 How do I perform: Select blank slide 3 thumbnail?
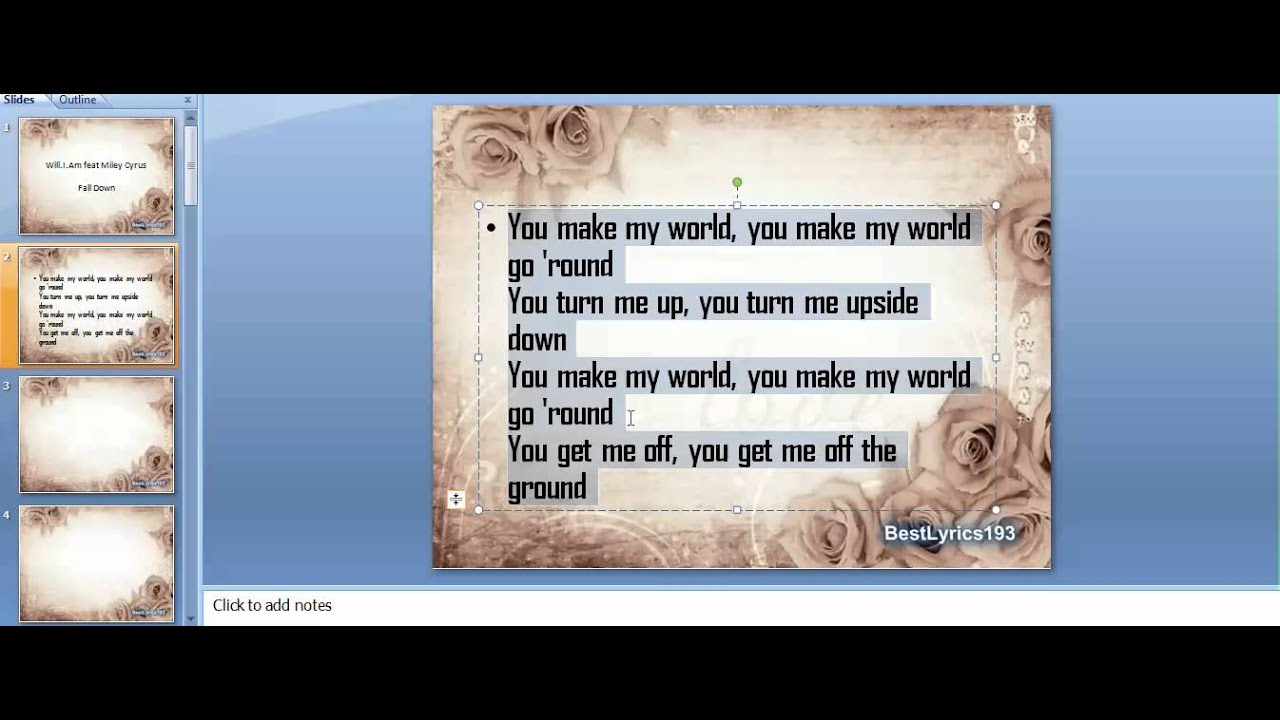[97, 434]
